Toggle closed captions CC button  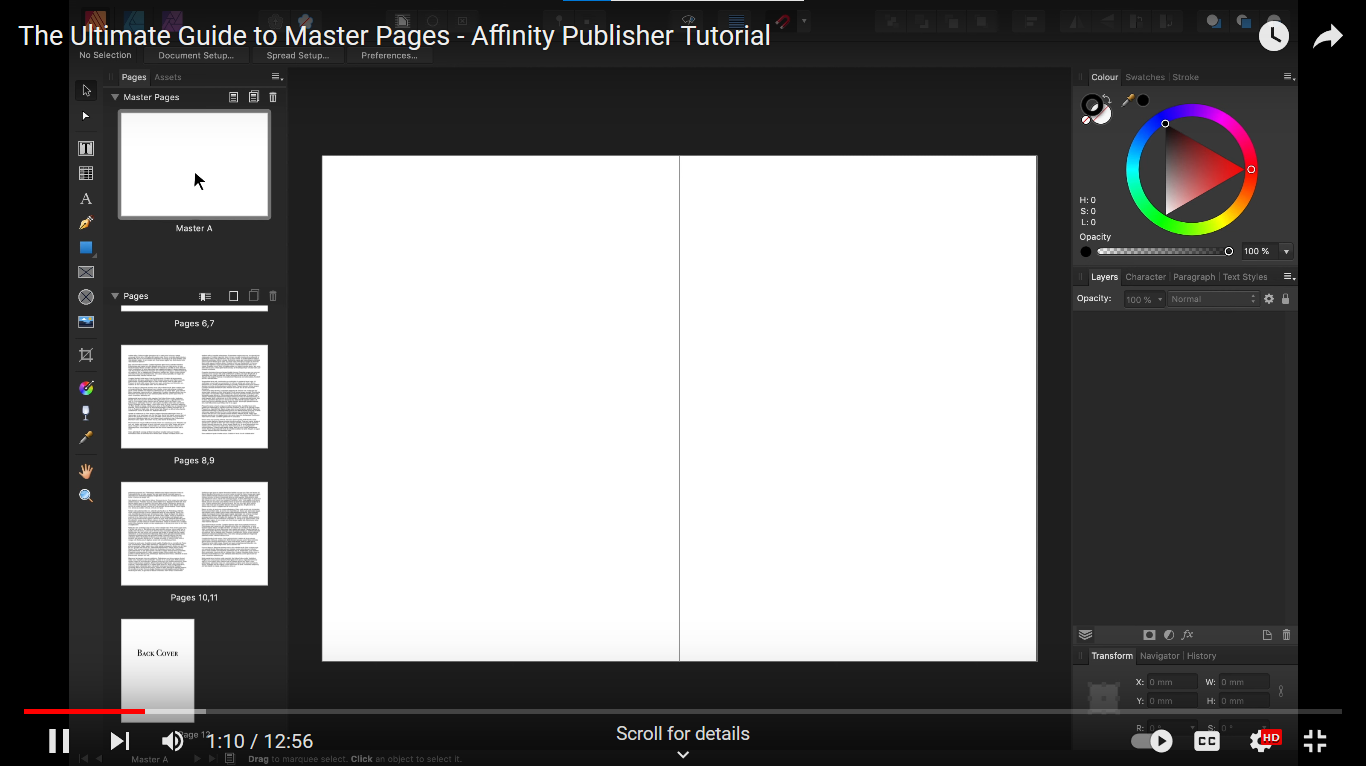pos(1207,741)
